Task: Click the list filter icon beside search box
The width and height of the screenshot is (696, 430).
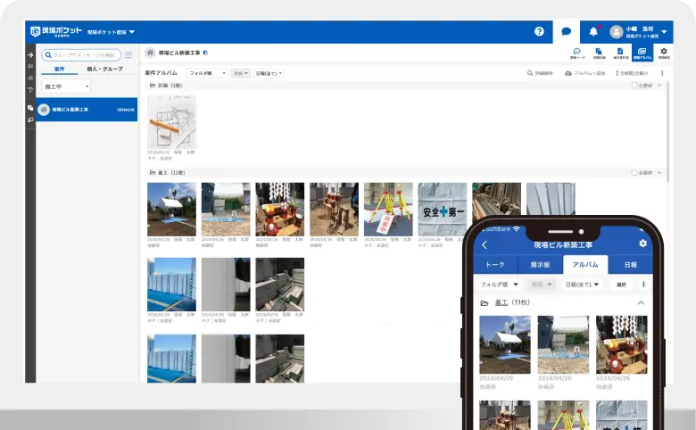Action: pos(128,55)
